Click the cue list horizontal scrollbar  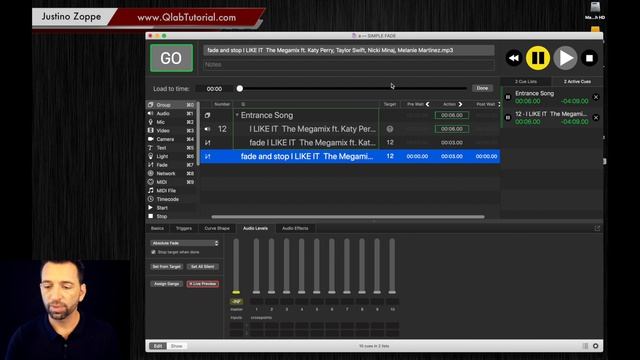[x=348, y=217]
